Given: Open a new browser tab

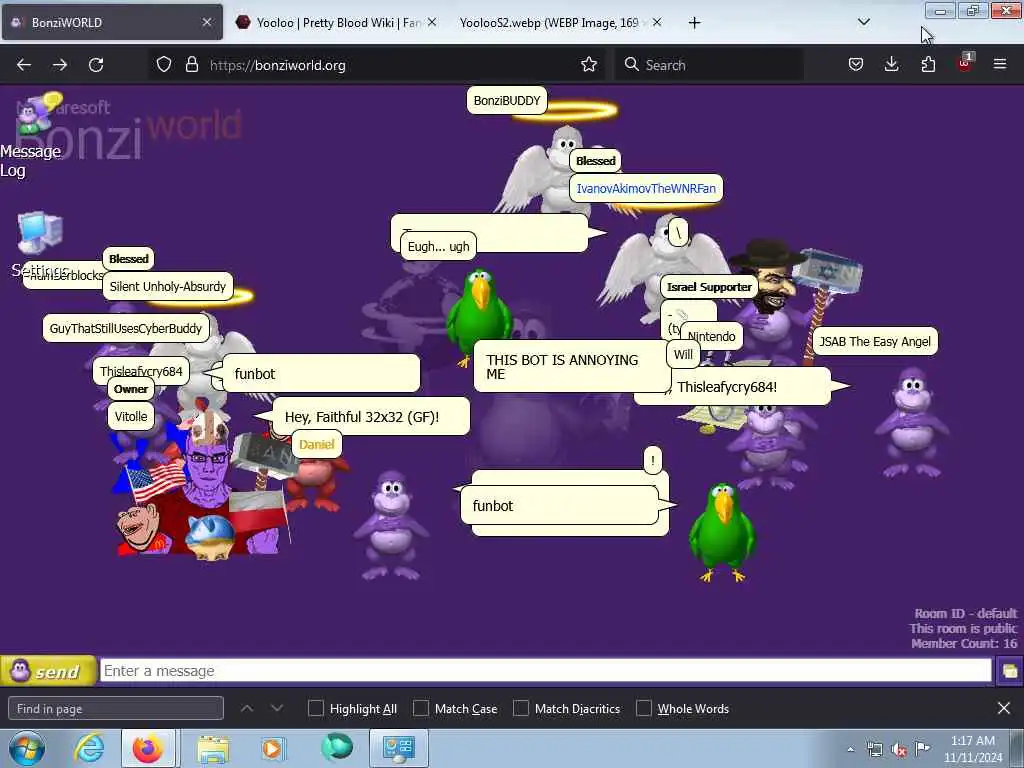Looking at the screenshot, I should click(x=694, y=23).
